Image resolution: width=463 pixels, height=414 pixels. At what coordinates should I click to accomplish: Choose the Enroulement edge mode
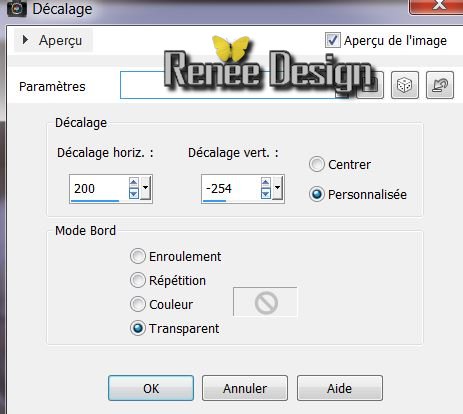click(x=138, y=256)
